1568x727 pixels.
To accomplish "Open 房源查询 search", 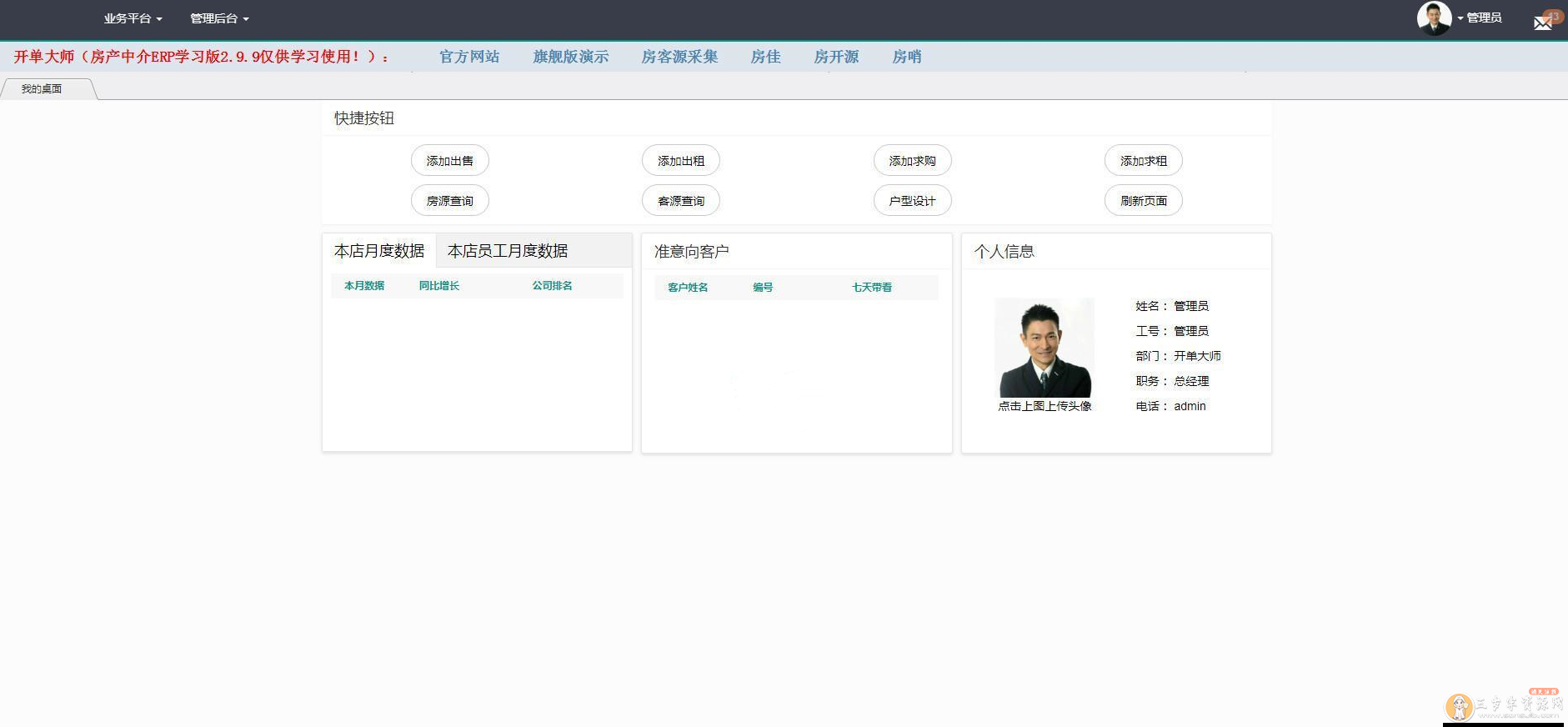I will pos(449,201).
